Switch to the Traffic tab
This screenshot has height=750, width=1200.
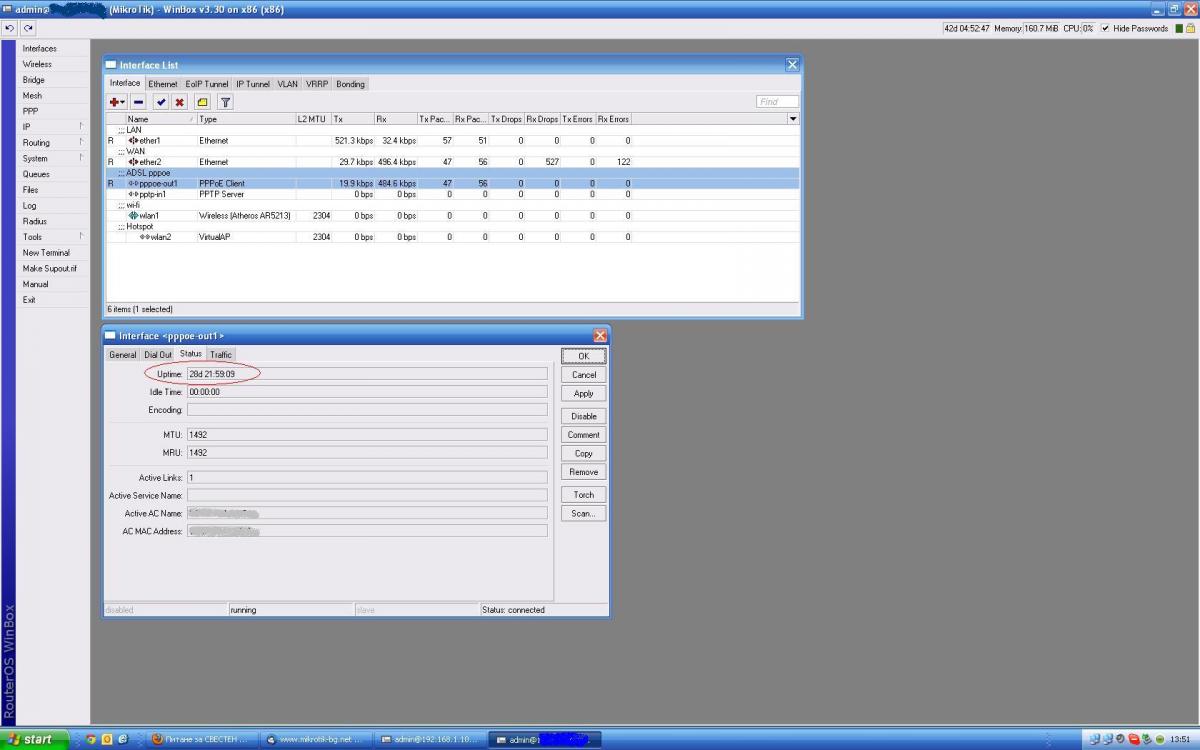[221, 355]
